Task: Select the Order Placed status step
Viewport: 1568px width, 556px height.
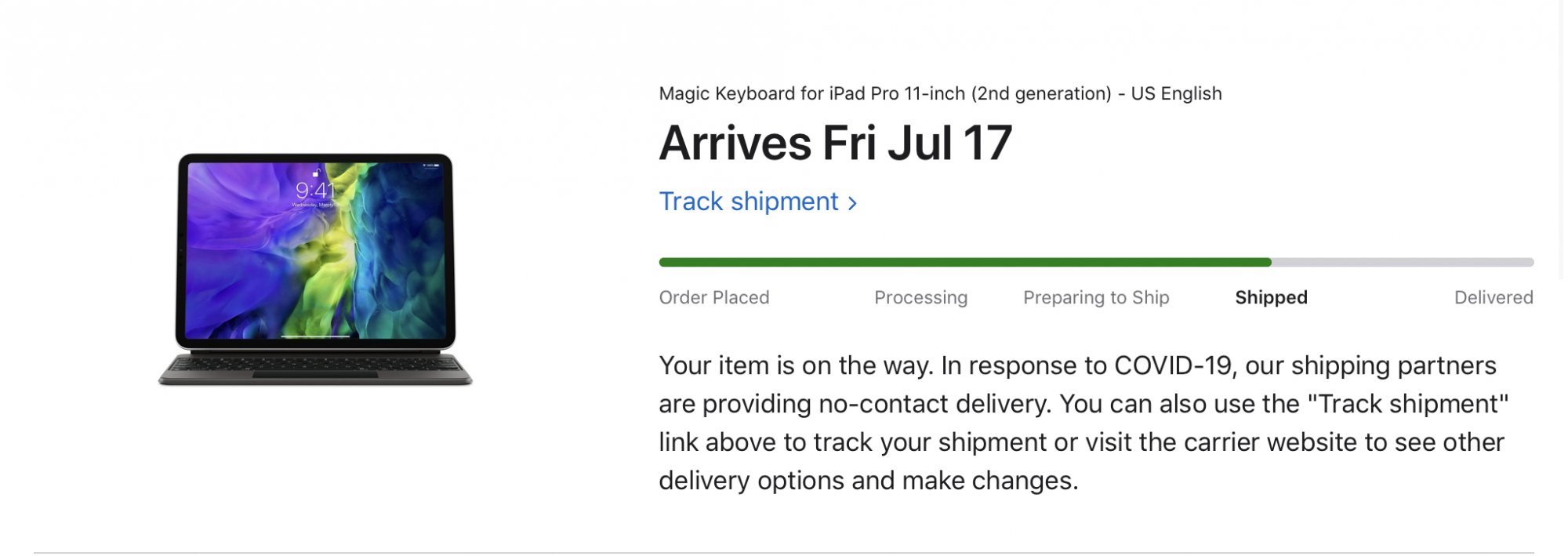Action: click(x=713, y=298)
